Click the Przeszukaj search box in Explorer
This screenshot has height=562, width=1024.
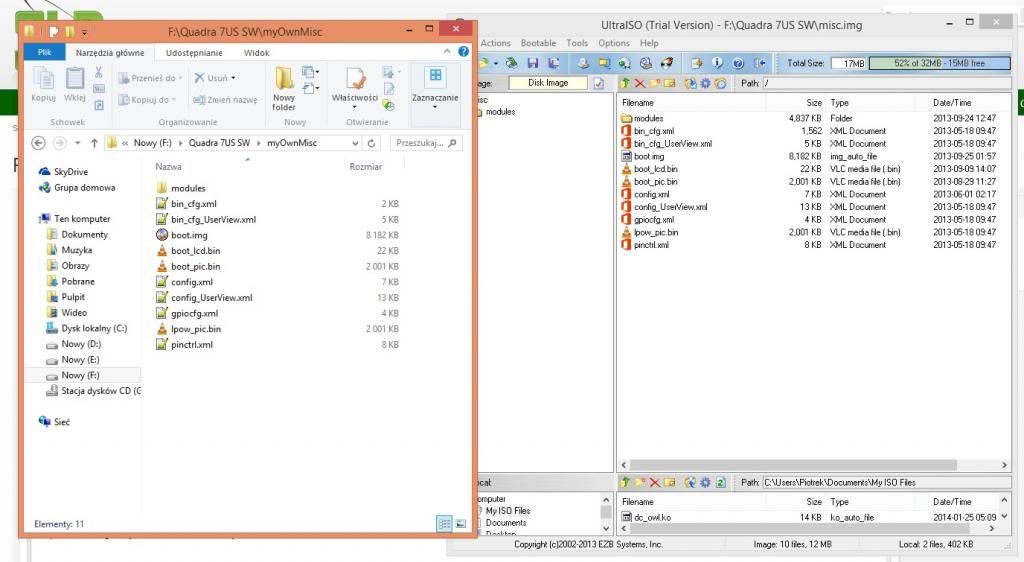426,143
